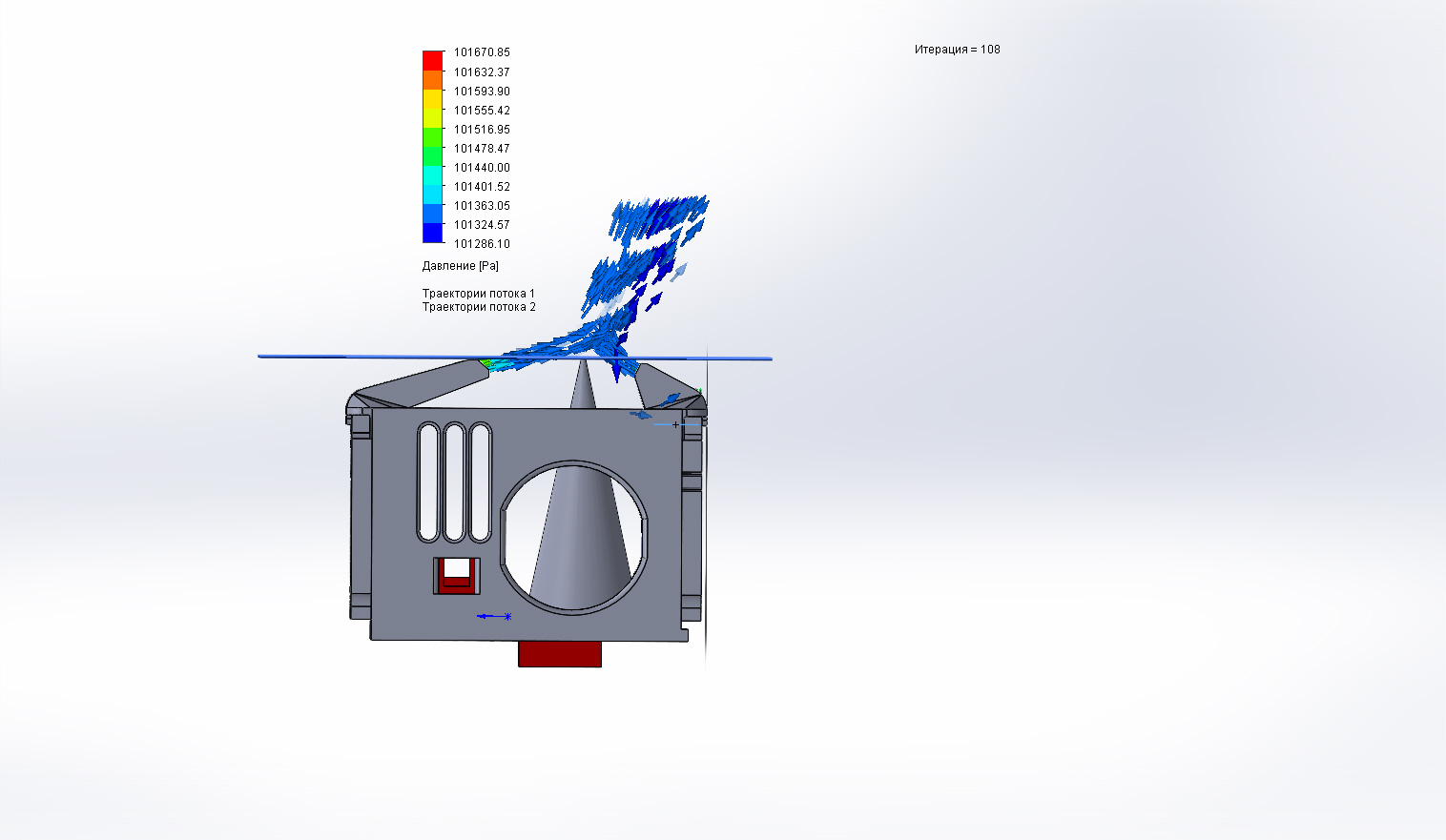The image size is (1446, 840).
Task: Click the orange segment of the pressure legend
Action: 433,80
